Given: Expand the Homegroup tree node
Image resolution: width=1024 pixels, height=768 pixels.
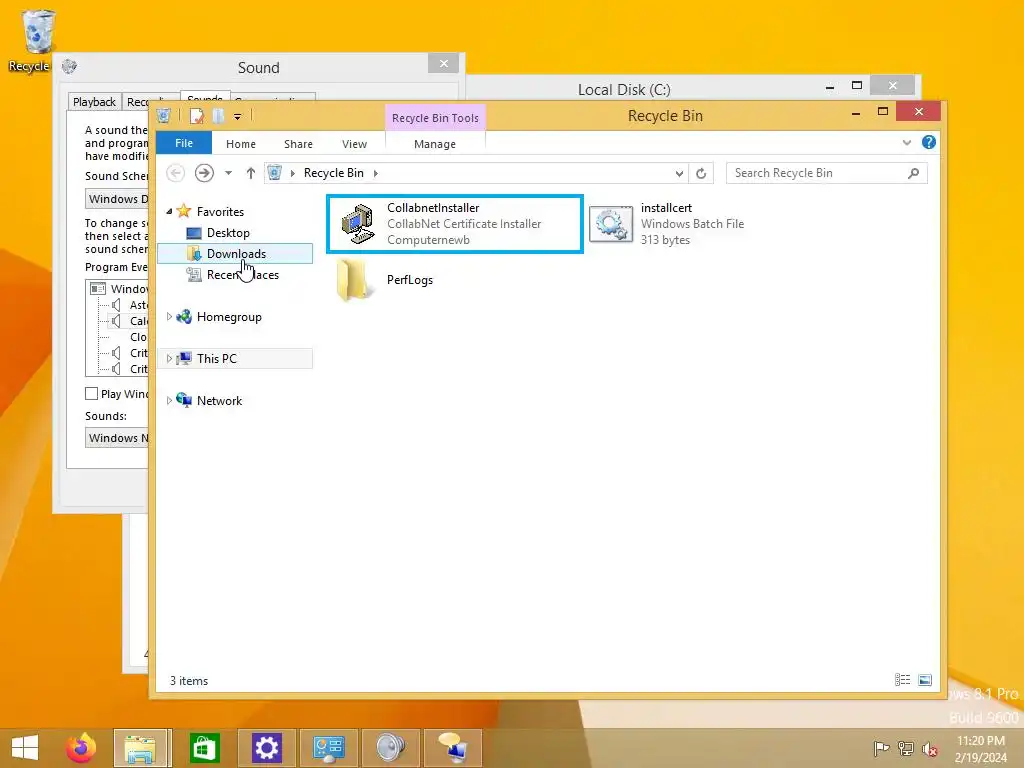Looking at the screenshot, I should tap(169, 317).
